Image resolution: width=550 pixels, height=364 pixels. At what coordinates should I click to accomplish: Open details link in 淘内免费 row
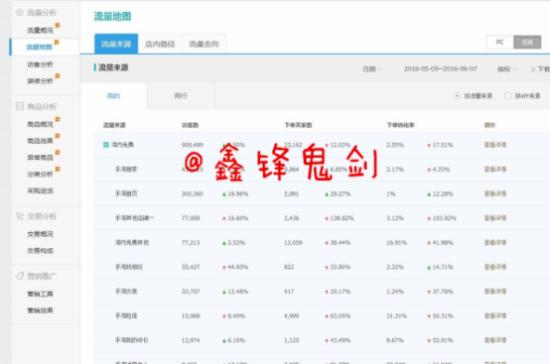[495, 145]
